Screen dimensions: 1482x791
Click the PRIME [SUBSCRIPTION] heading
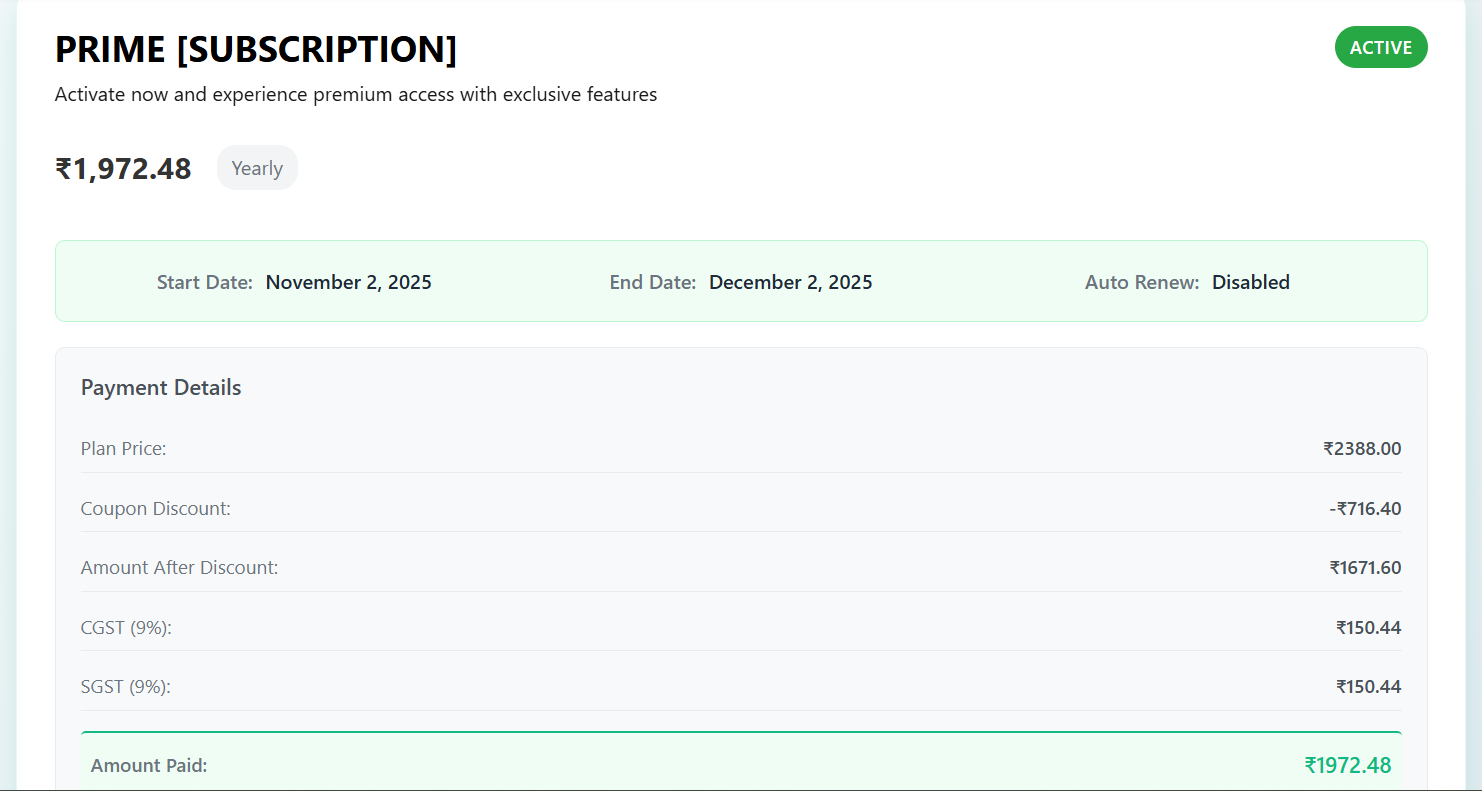[256, 49]
